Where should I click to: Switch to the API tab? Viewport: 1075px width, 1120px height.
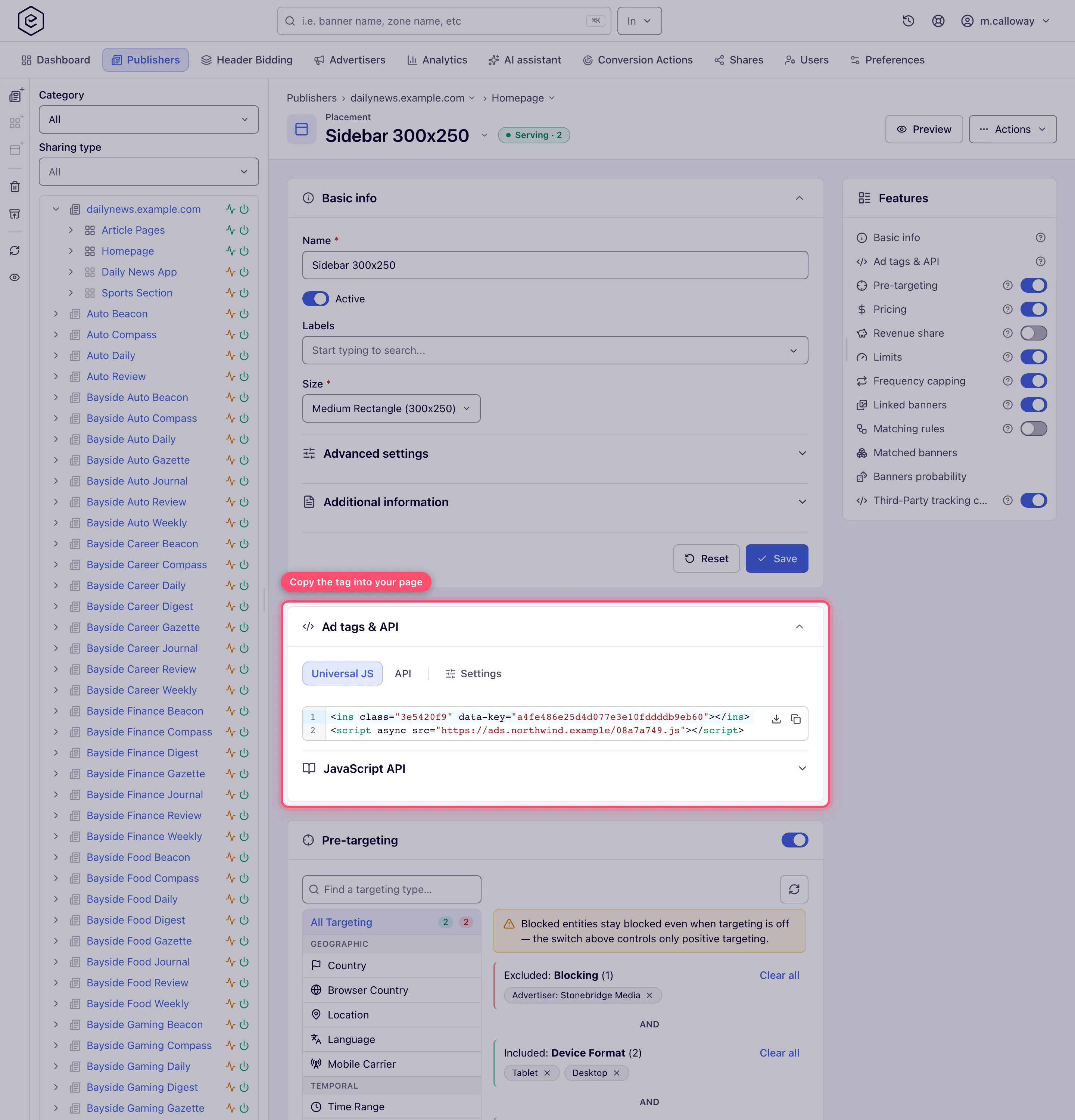coord(403,674)
